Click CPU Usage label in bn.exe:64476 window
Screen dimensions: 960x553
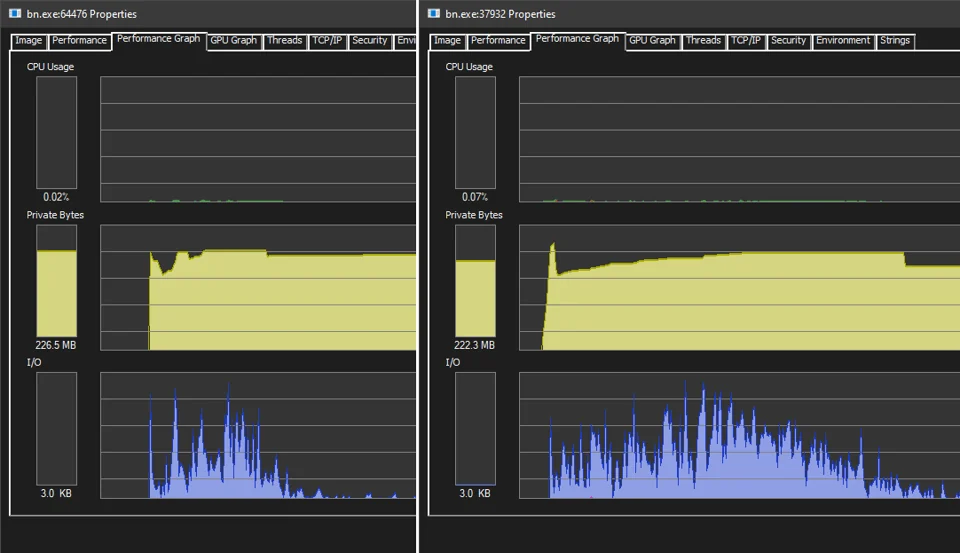50,66
